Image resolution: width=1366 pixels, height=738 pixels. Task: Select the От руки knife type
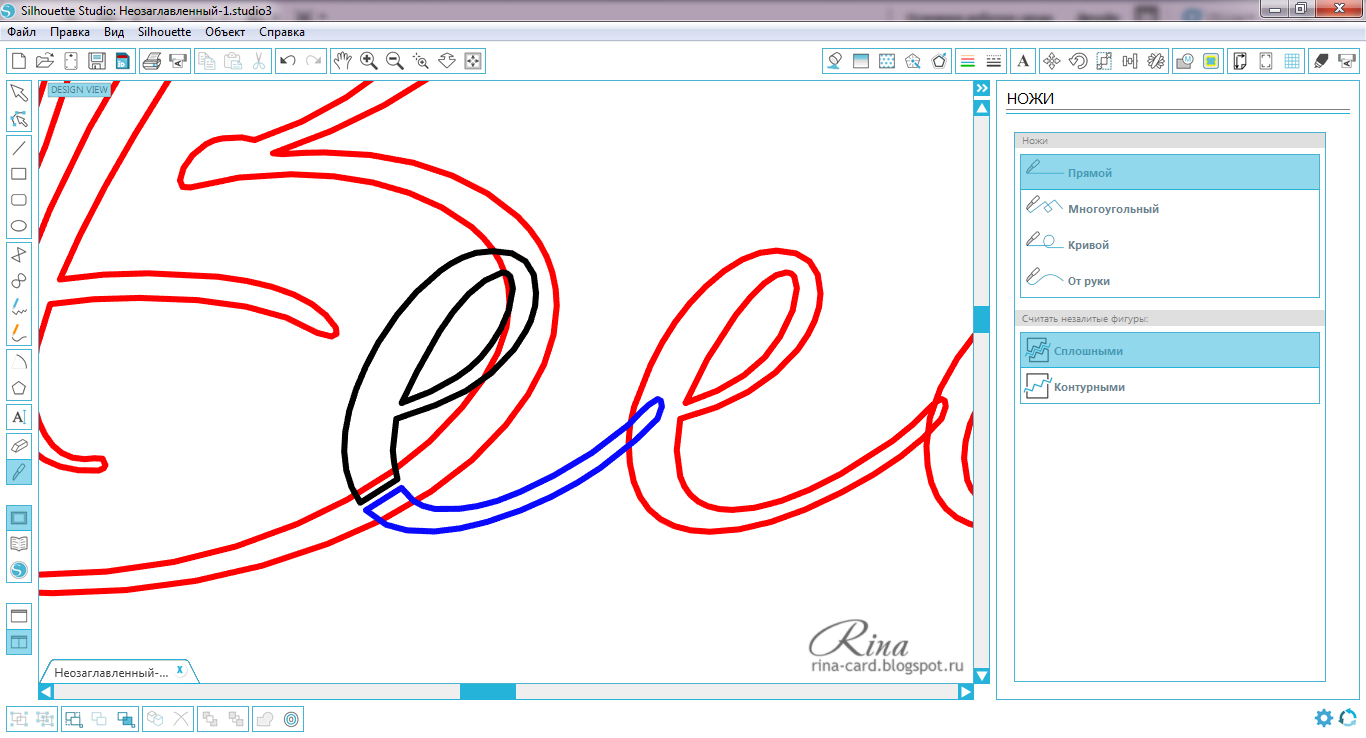click(1170, 280)
